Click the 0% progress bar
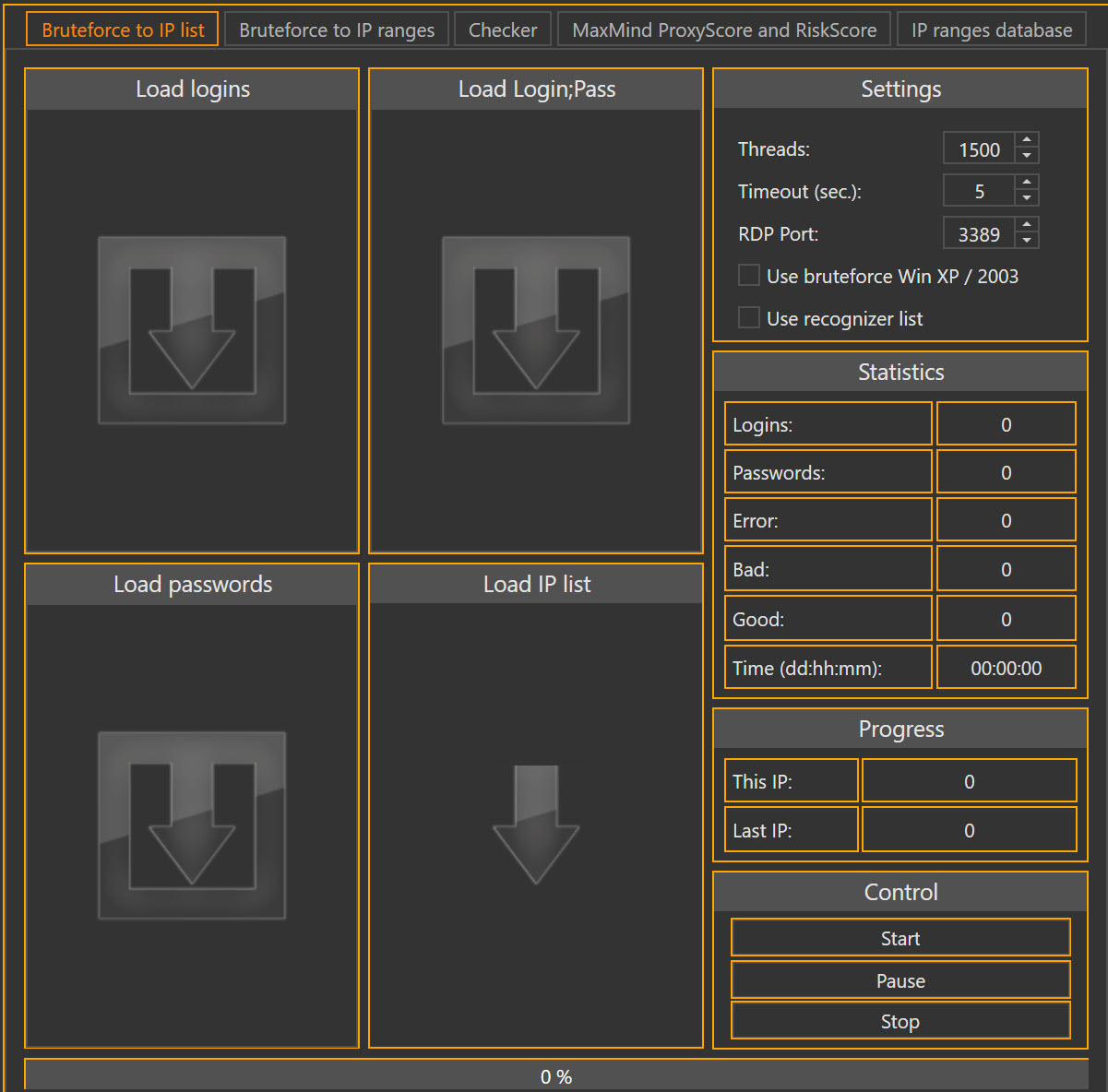Image resolution: width=1108 pixels, height=1092 pixels. click(554, 1075)
